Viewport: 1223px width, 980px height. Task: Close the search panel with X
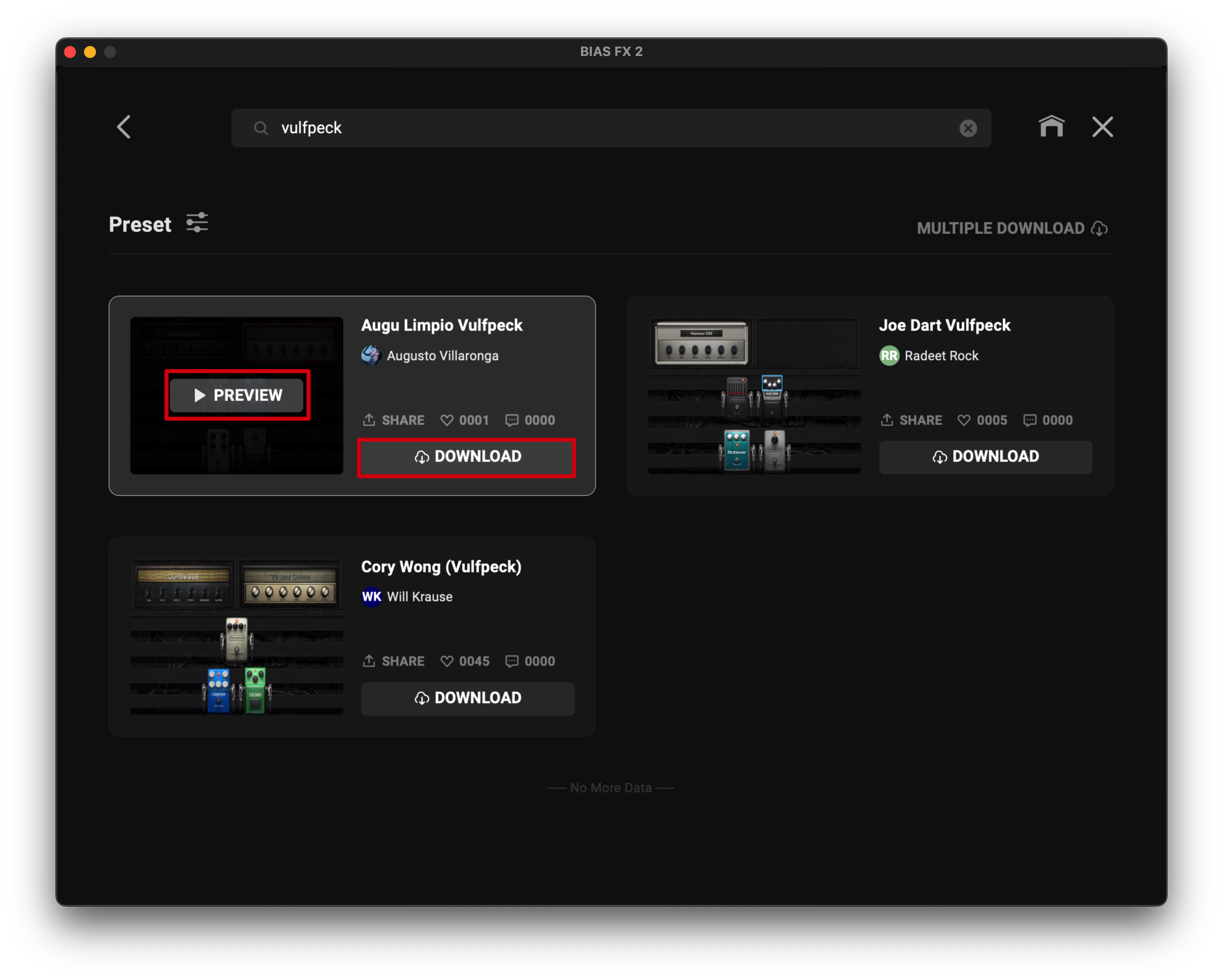[x=1102, y=127]
